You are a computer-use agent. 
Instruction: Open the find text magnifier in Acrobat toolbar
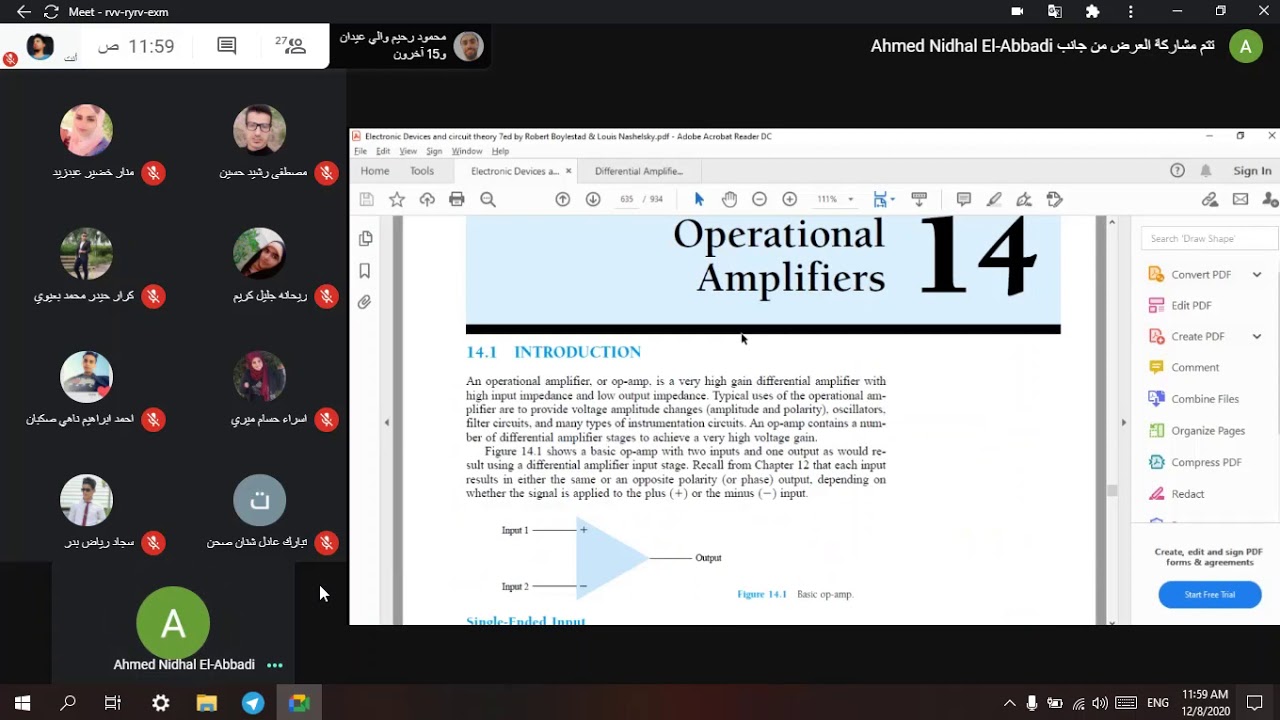488,199
